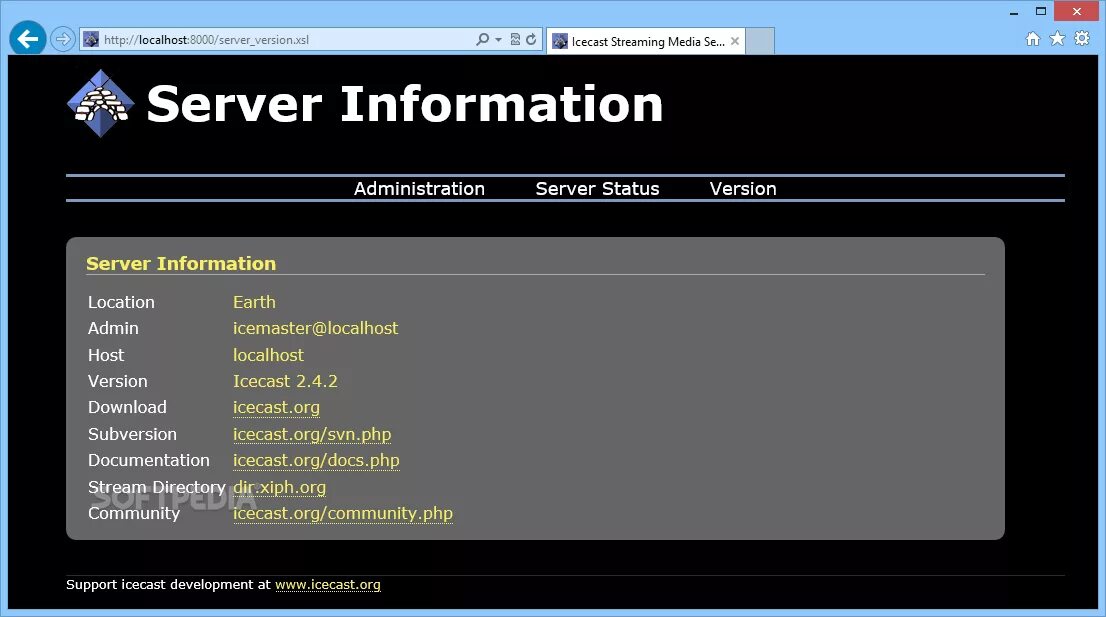Open the Tools gear icon
1106x617 pixels.
point(1082,38)
